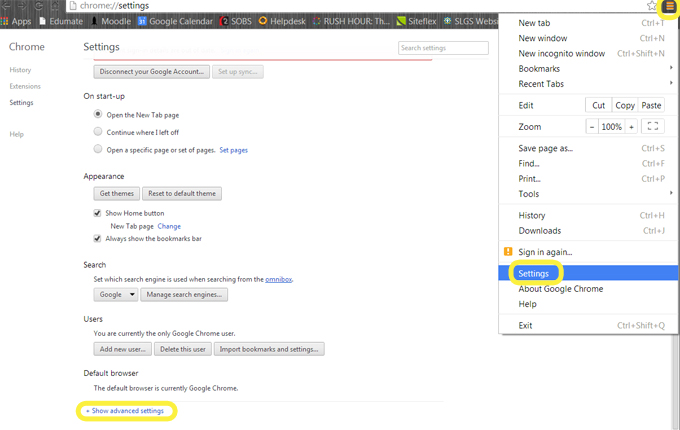Uncheck 'Show Home button' checkbox
This screenshot has height=430, width=680.
tap(98, 213)
